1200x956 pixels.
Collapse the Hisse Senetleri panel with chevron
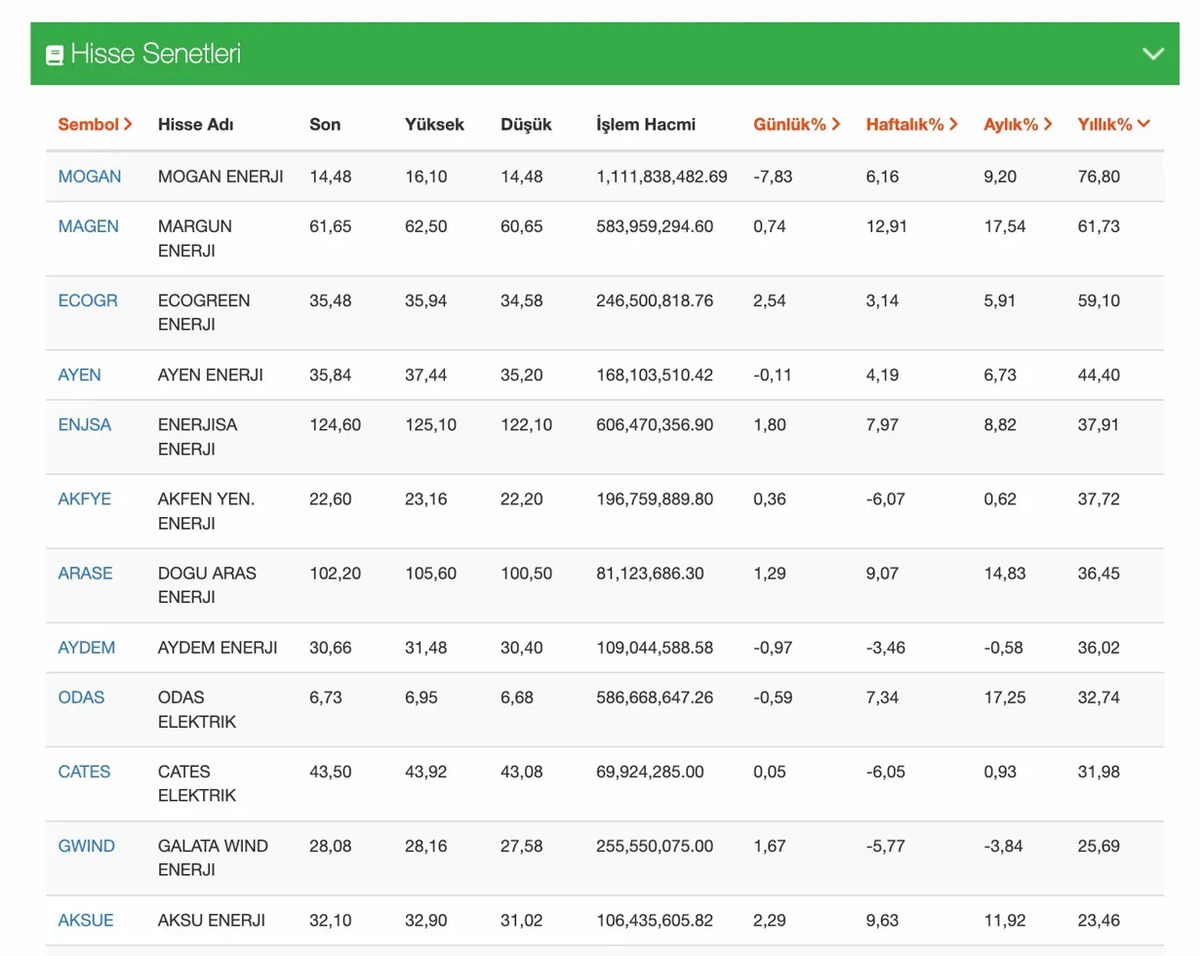pyautogui.click(x=1153, y=54)
